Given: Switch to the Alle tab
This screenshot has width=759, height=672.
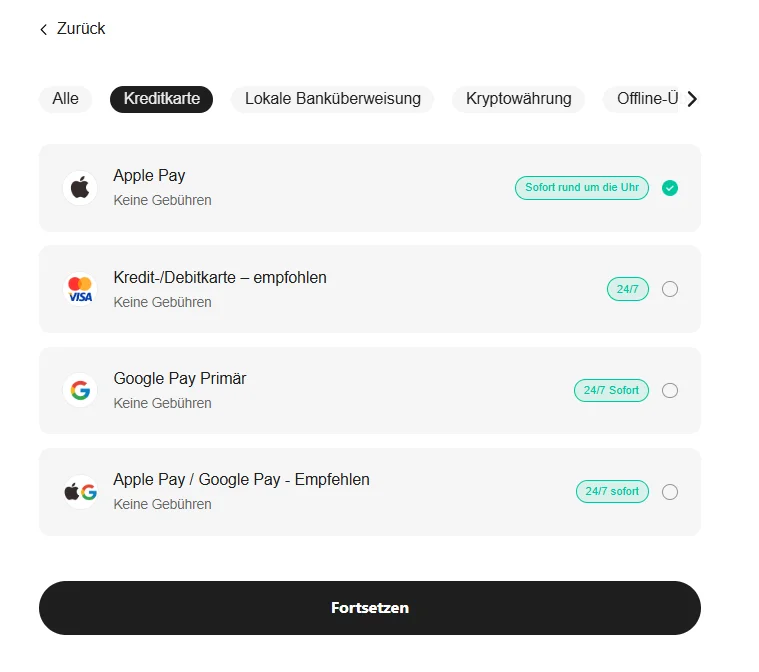Looking at the screenshot, I should (65, 99).
